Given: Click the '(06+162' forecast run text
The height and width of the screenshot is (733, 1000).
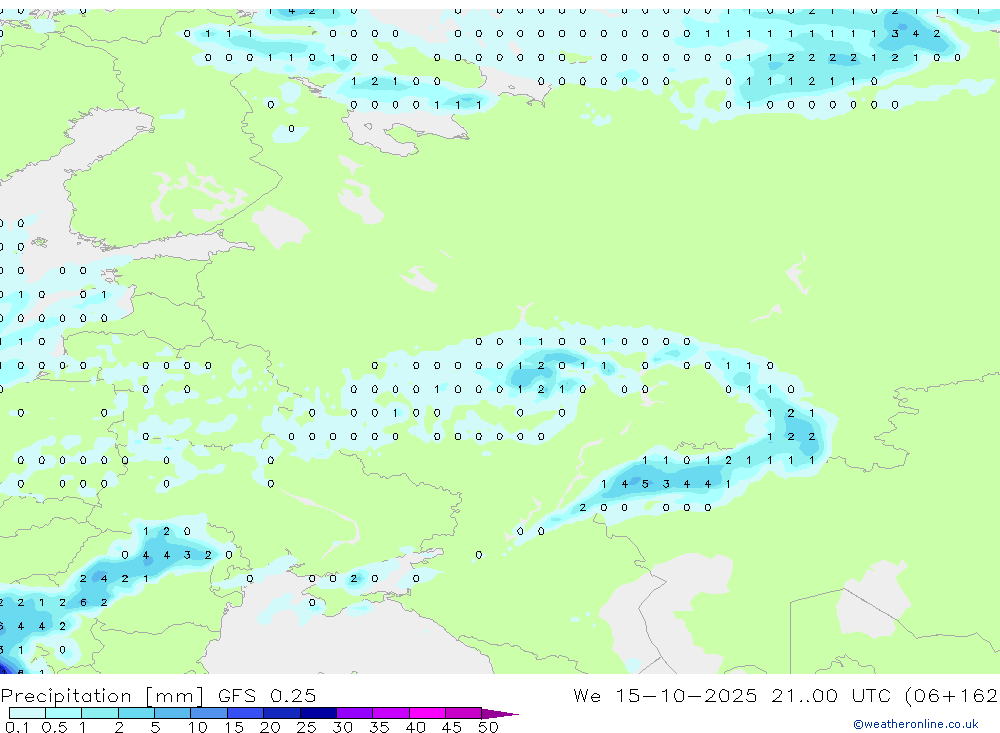Looking at the screenshot, I should pyautogui.click(x=951, y=695).
